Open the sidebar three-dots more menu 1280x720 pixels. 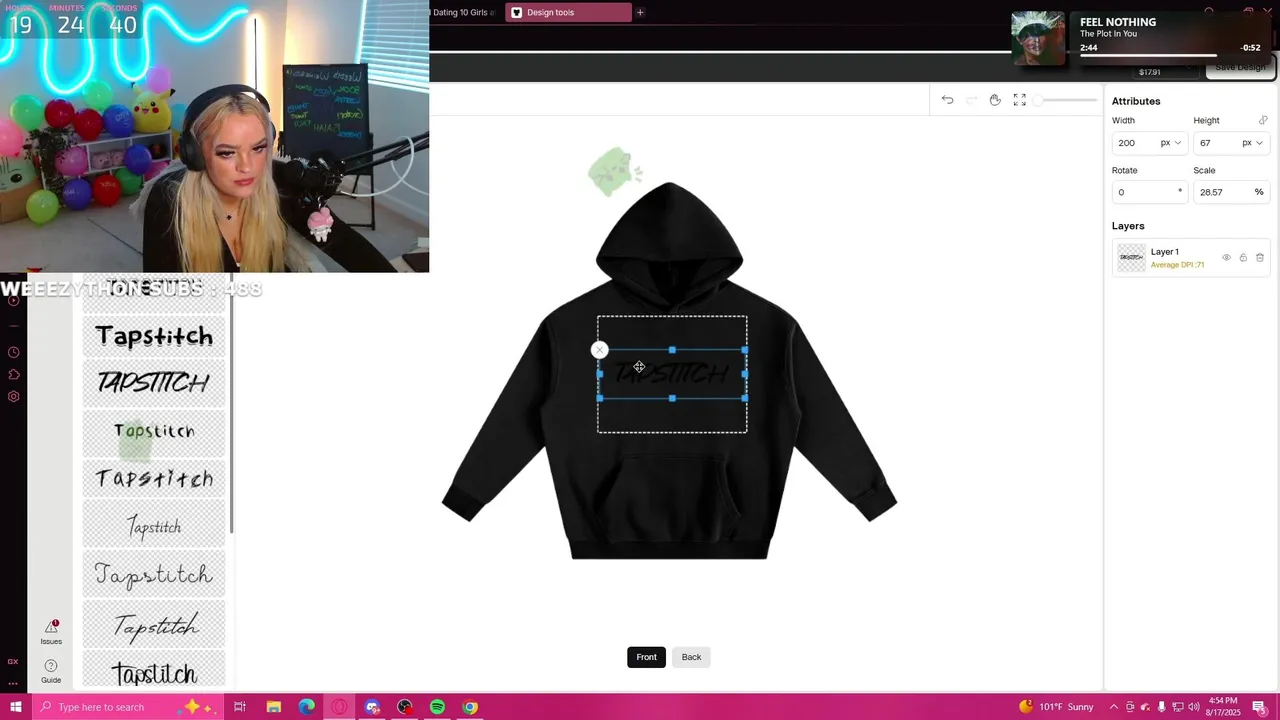(x=13, y=683)
